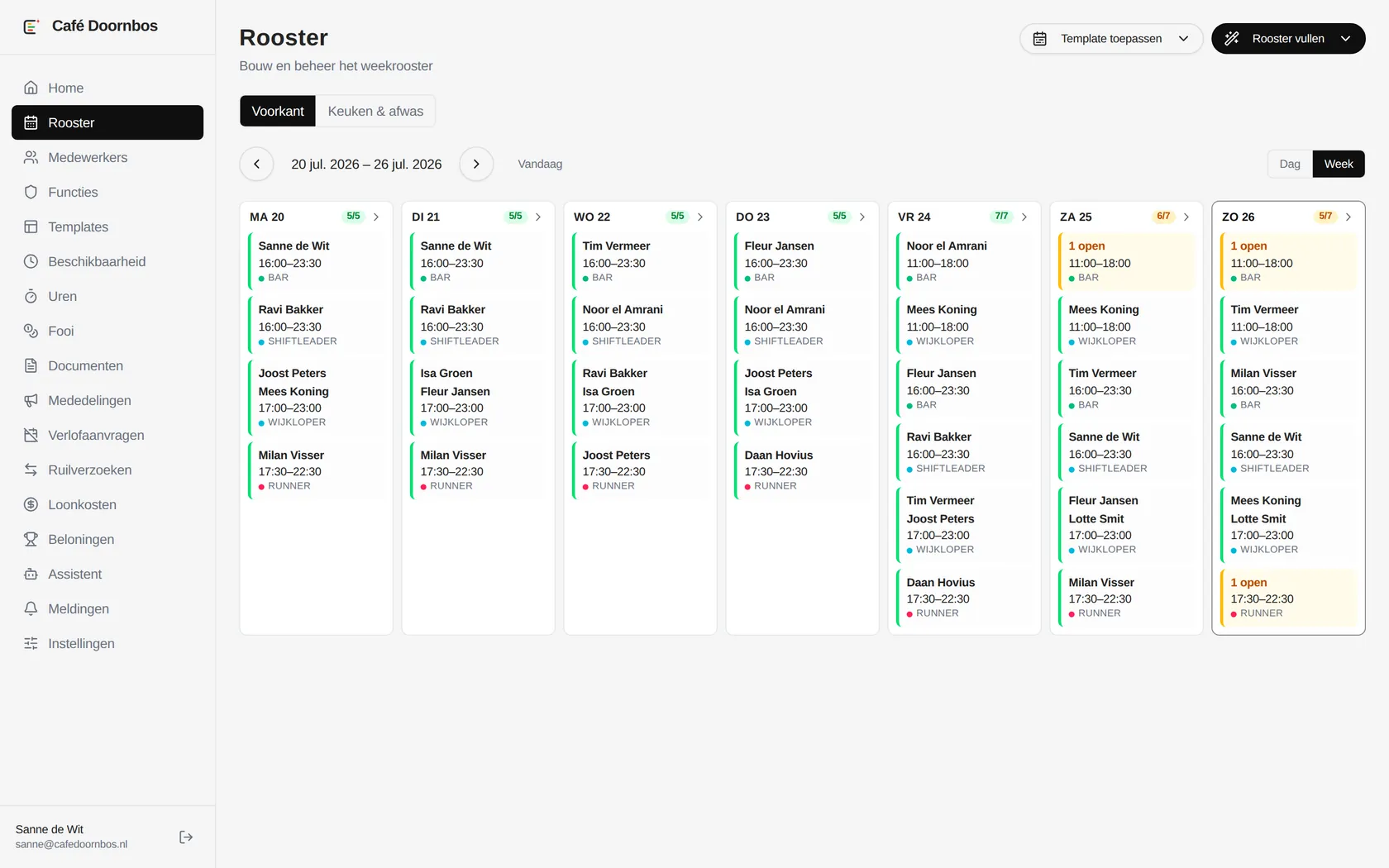Open the open BAR shift on ZA 25
This screenshot has height=868, width=1389.
tap(1126, 261)
